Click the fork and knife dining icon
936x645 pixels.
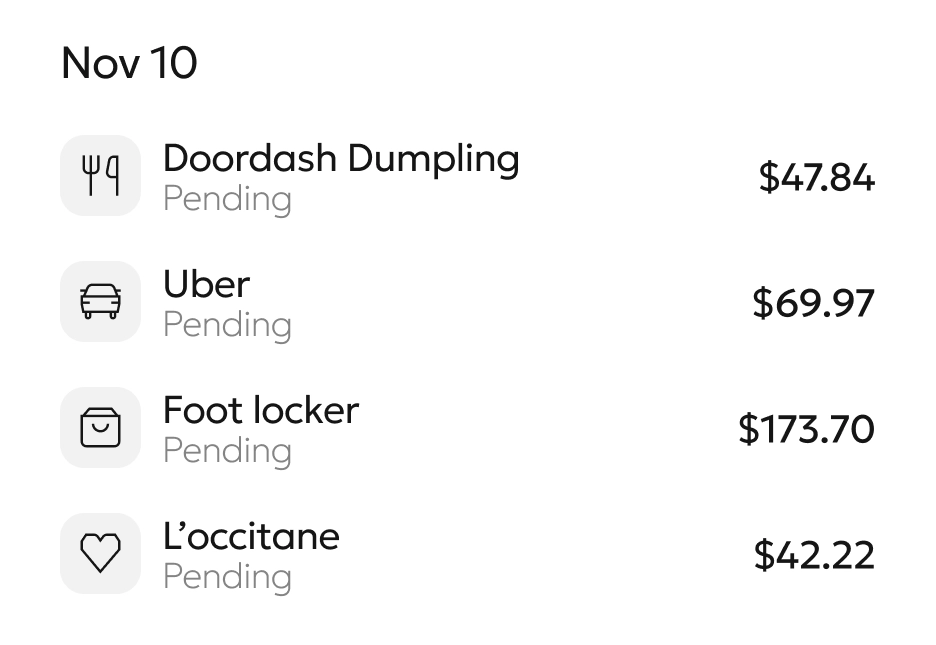tap(100, 176)
